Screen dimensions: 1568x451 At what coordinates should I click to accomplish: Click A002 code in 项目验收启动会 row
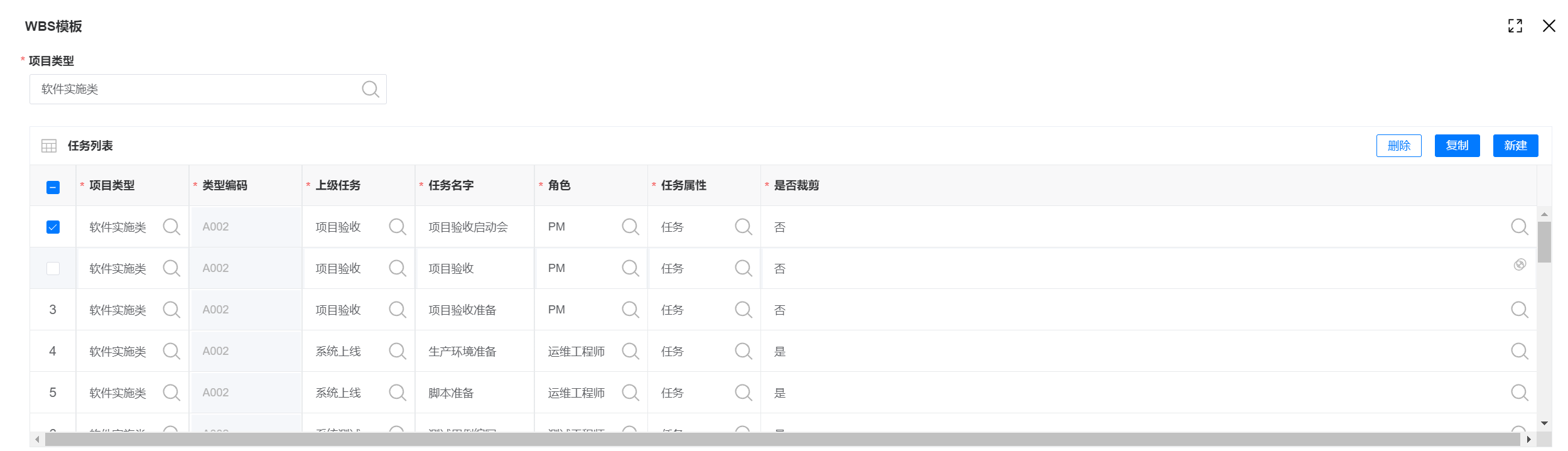pyautogui.click(x=215, y=227)
